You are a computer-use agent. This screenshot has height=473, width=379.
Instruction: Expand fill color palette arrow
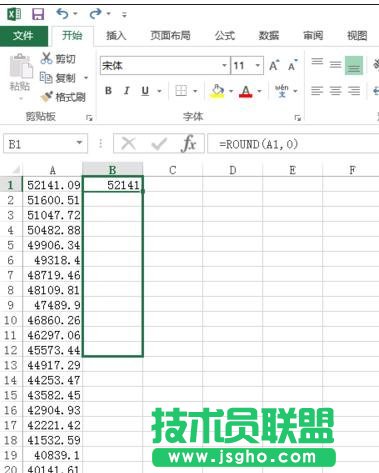click(231, 91)
